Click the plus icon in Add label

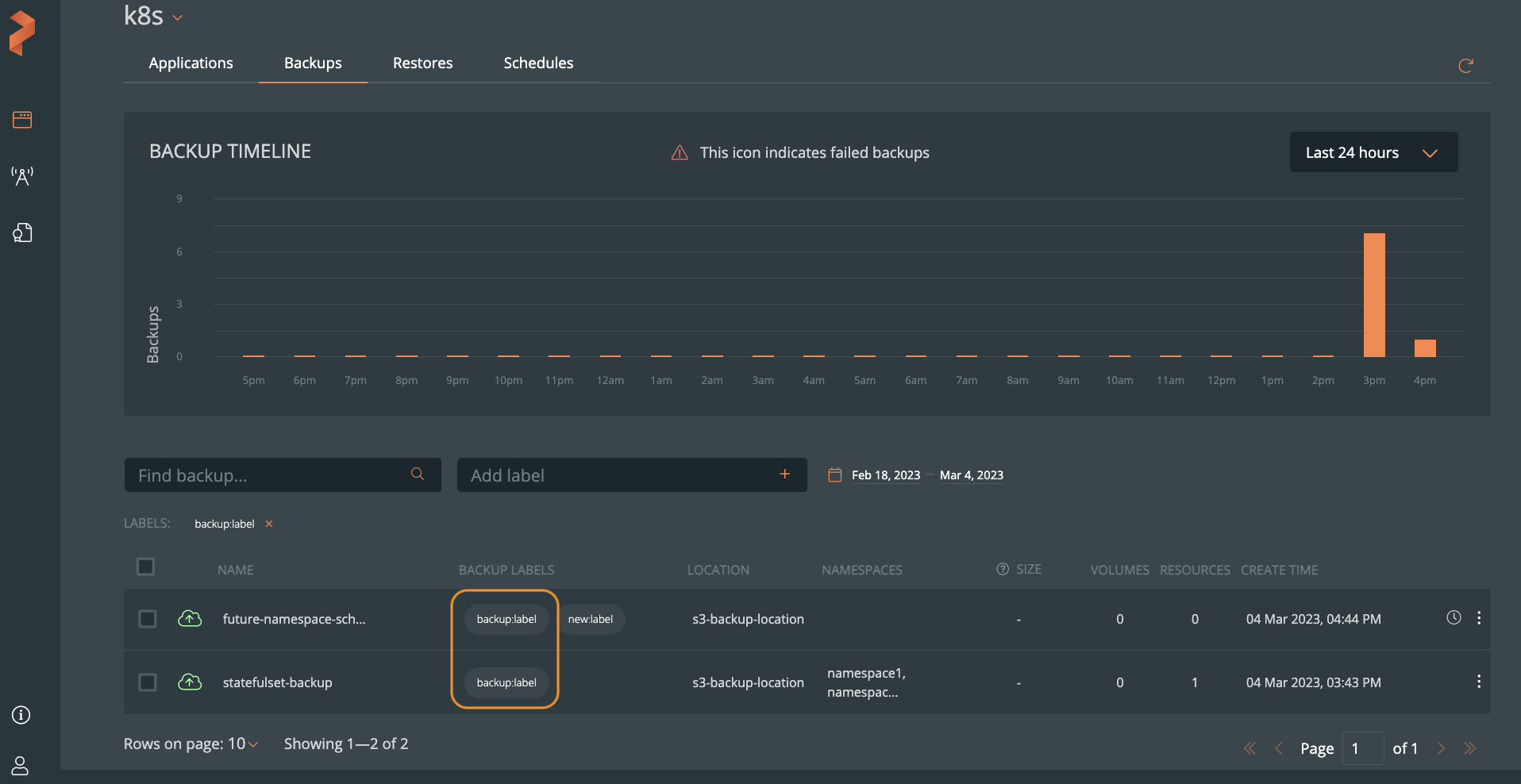pyautogui.click(x=784, y=475)
